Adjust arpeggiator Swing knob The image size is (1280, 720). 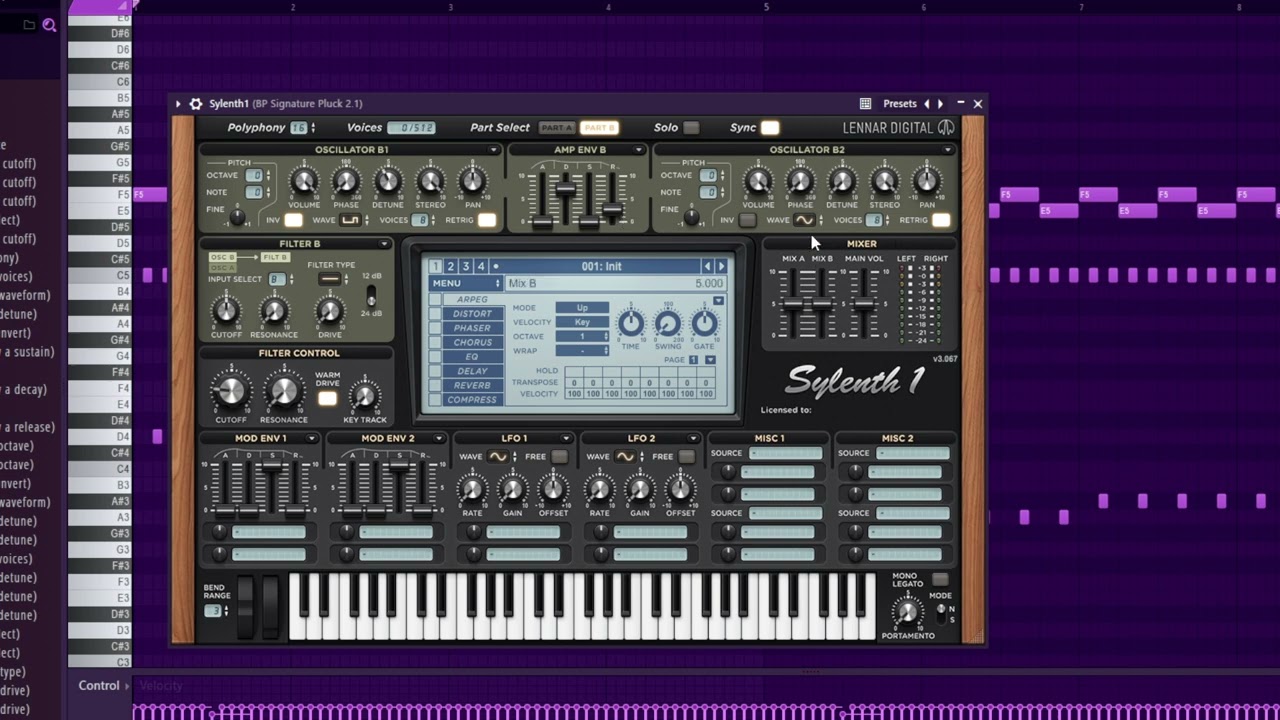coord(667,323)
